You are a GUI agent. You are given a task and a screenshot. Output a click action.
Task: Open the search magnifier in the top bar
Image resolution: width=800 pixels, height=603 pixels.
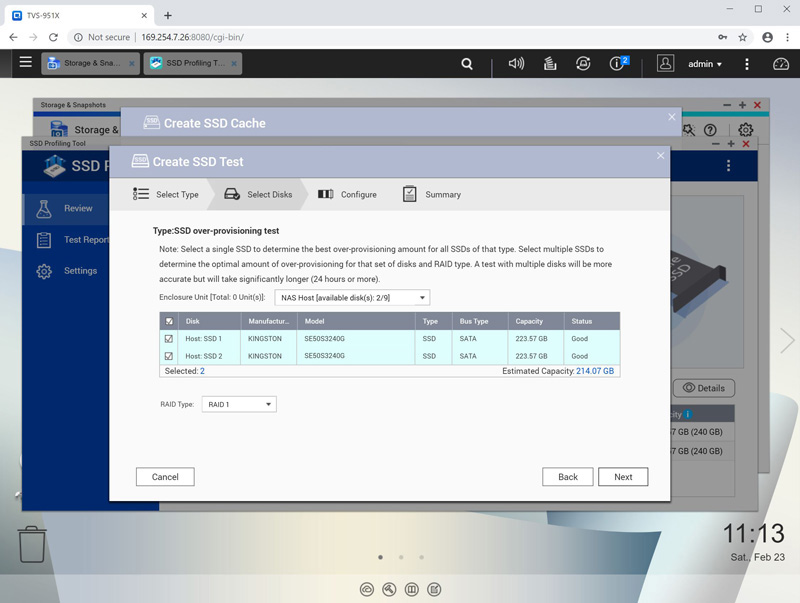pyautogui.click(x=467, y=64)
